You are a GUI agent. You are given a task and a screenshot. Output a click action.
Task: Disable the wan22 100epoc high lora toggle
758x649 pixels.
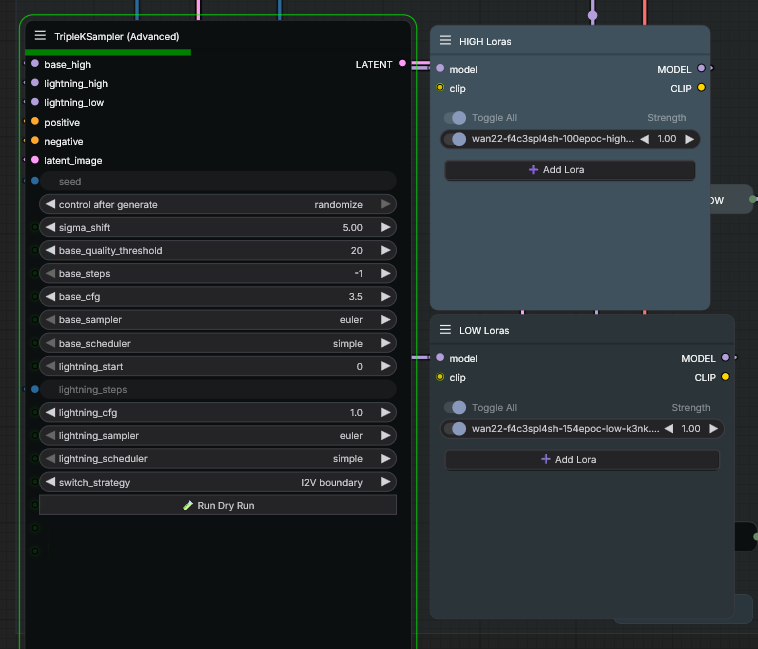click(456, 139)
